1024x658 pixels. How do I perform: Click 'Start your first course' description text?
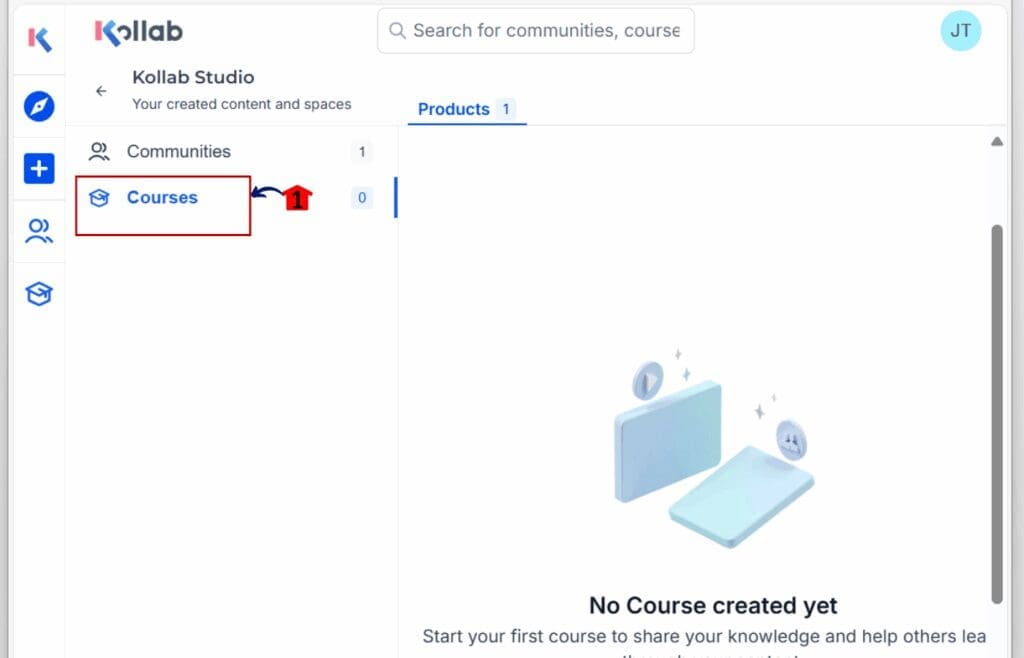click(x=704, y=636)
